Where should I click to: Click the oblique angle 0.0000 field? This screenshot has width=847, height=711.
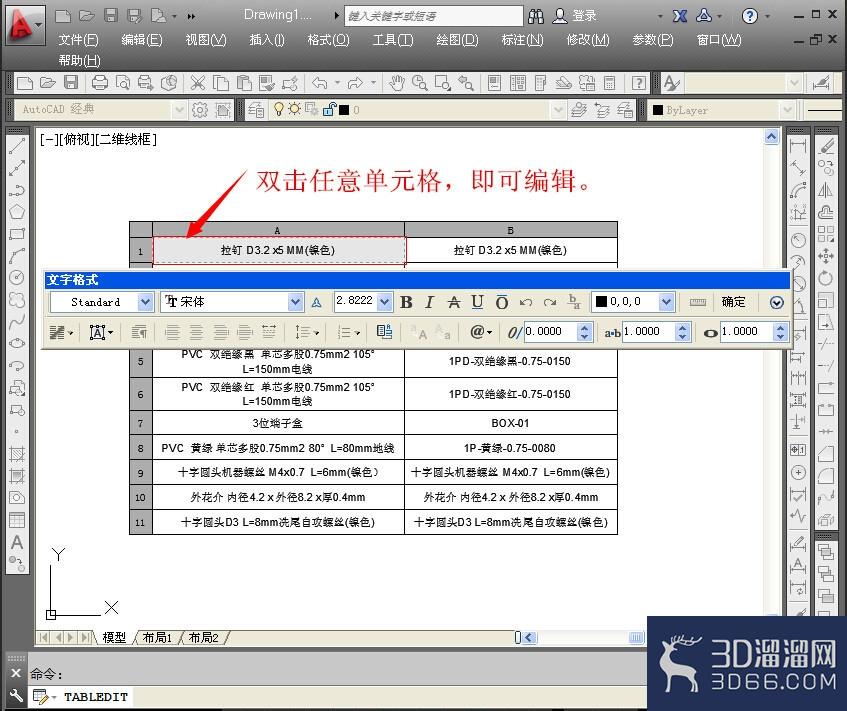[550, 331]
